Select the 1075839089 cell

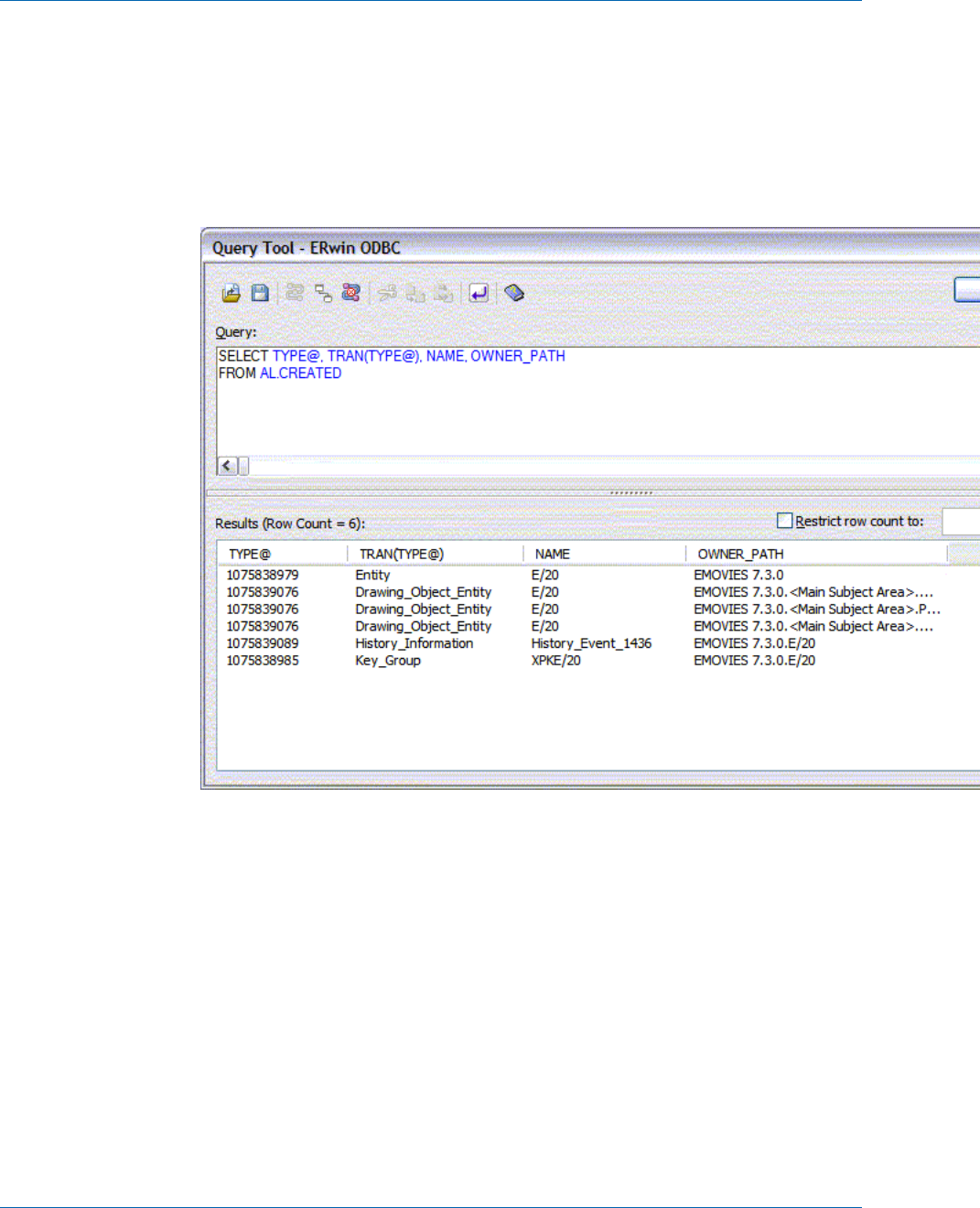(263, 643)
